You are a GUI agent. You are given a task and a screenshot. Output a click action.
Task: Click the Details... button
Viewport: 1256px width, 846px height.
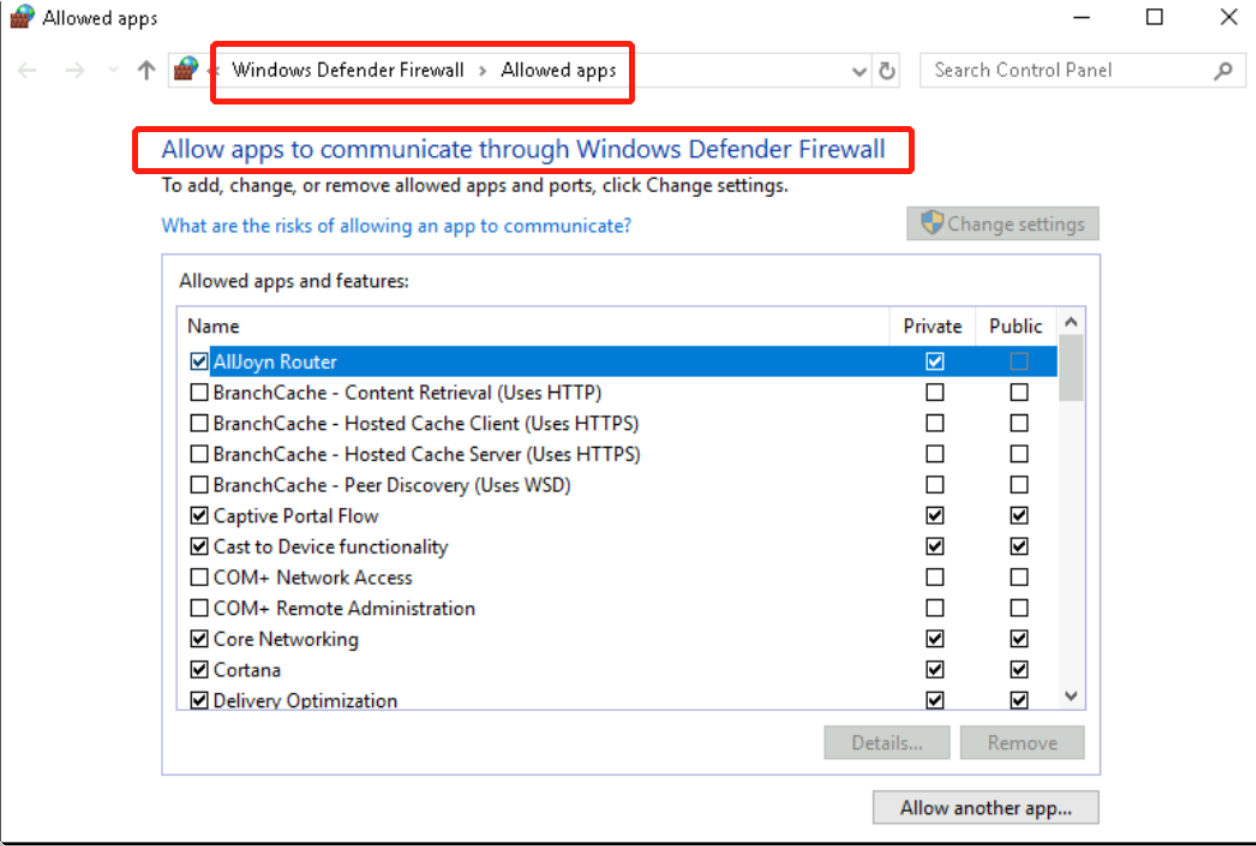coord(887,743)
